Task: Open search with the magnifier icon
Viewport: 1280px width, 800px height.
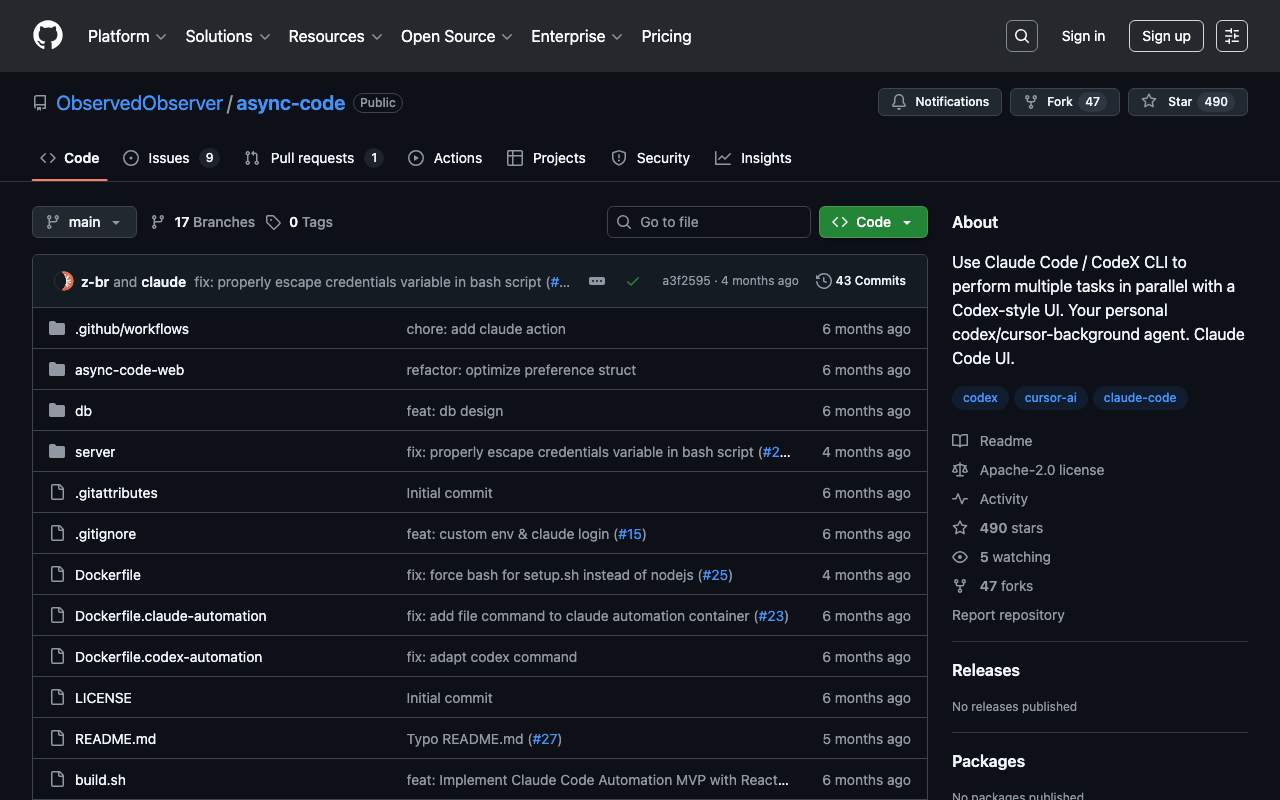Action: [1021, 36]
